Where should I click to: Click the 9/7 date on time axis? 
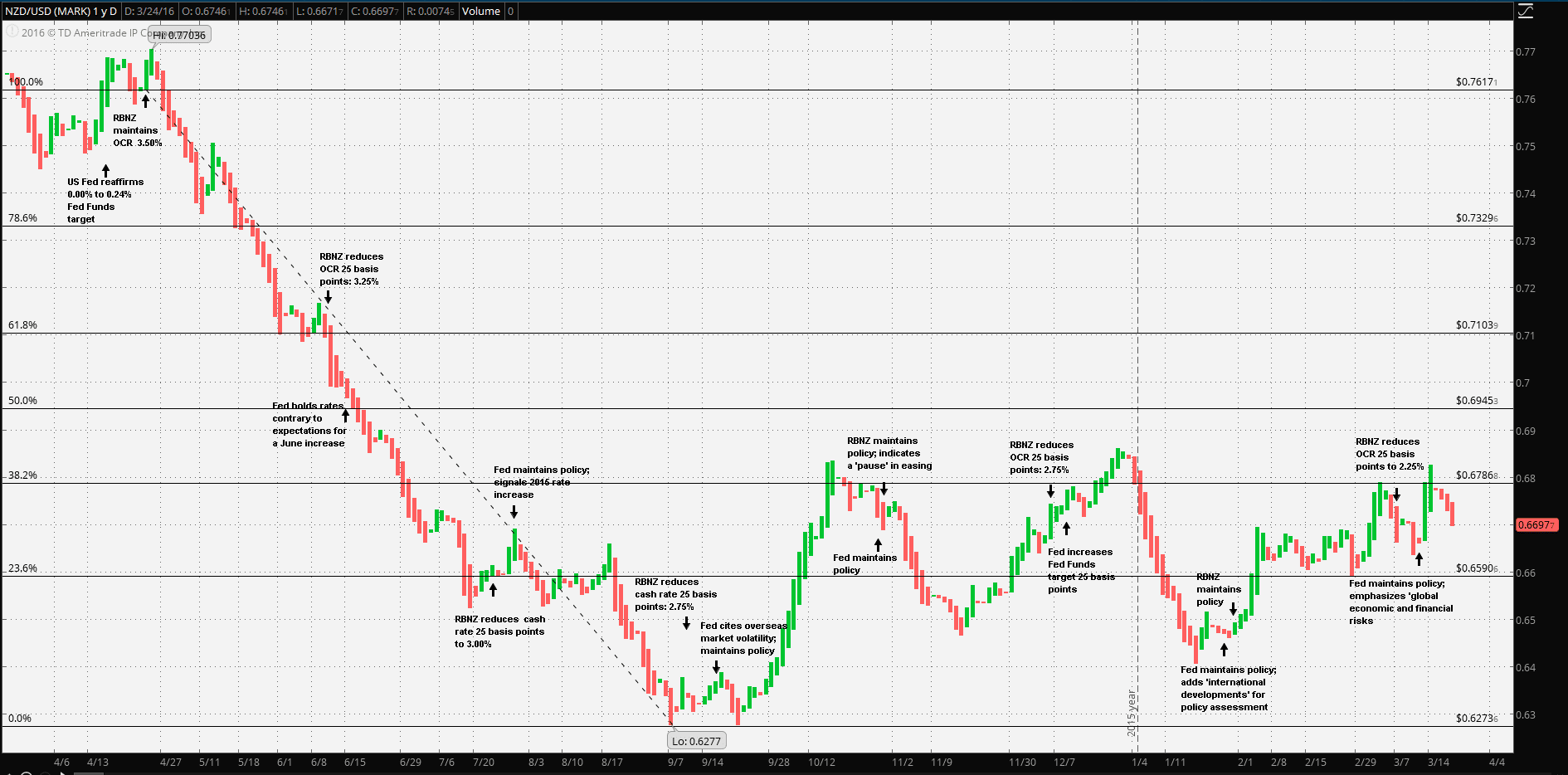point(676,762)
